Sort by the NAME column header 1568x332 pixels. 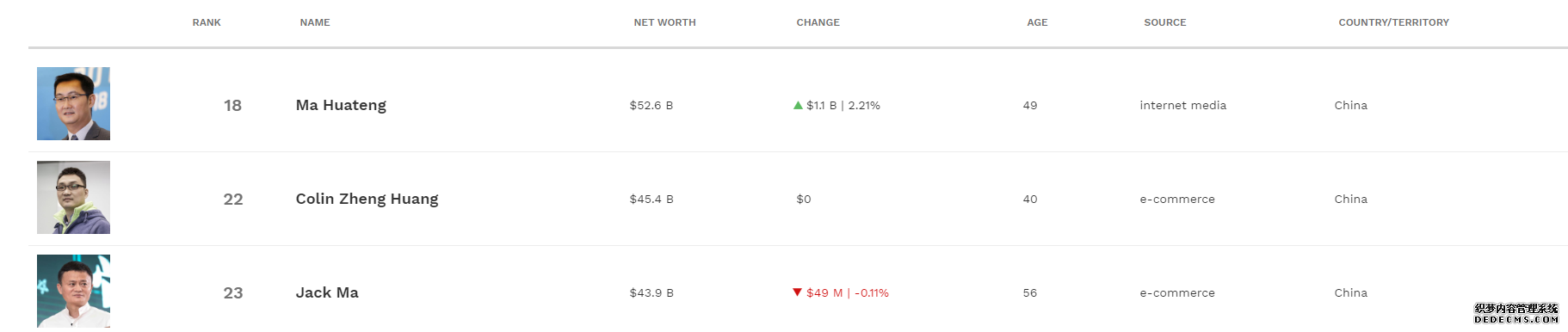pos(315,22)
